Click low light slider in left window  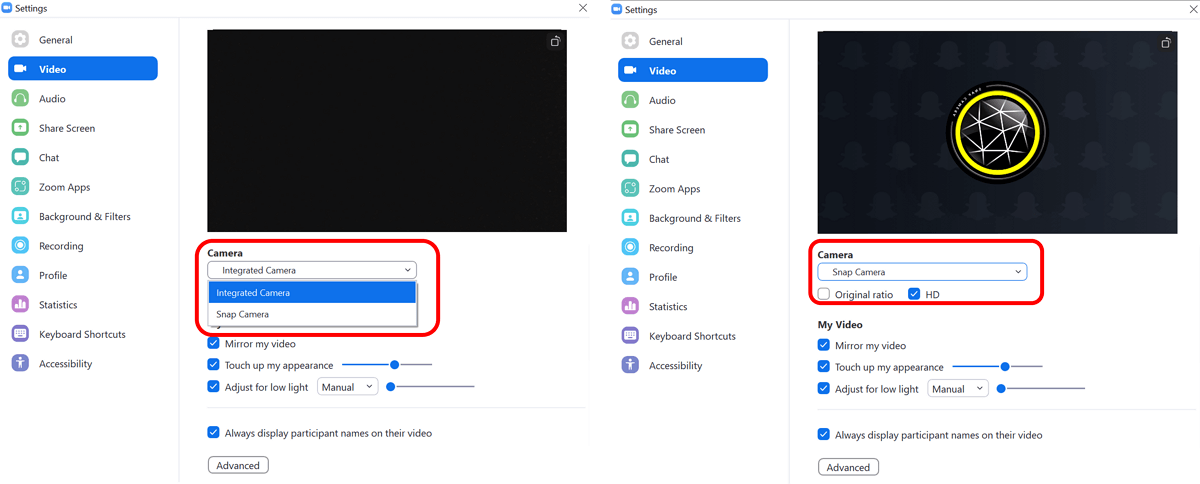tap(430, 386)
